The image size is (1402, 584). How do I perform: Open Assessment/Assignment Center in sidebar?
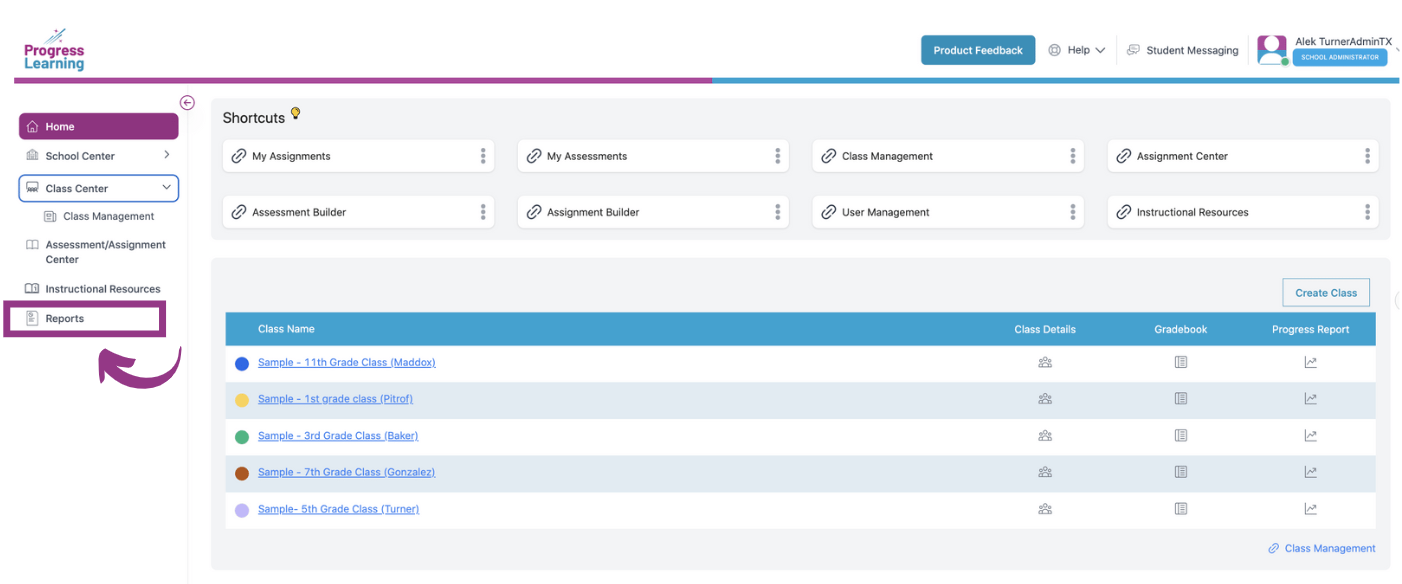click(x=96, y=252)
